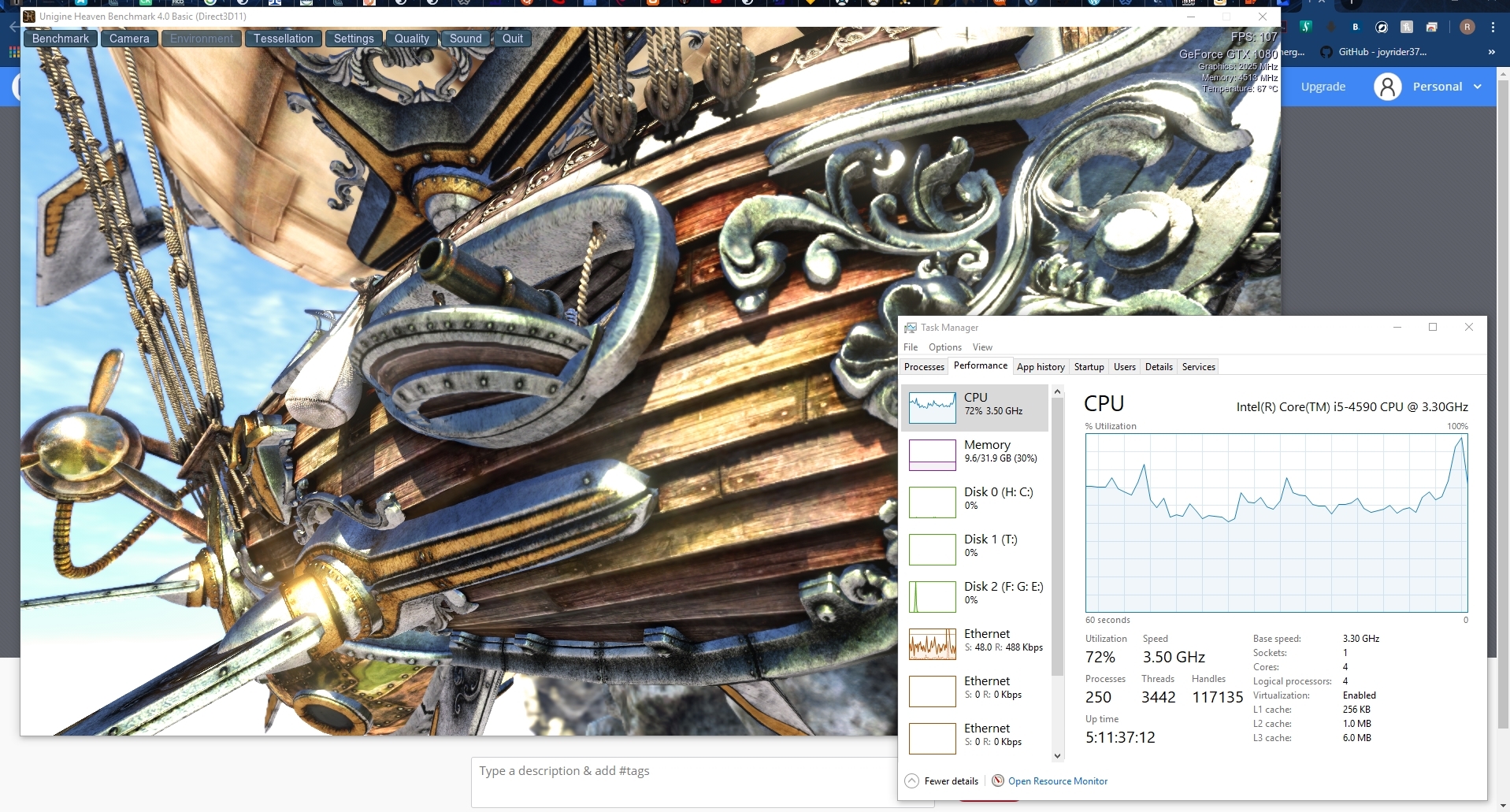Open the Settings menu in Heaven
The width and height of the screenshot is (1510, 812).
[x=354, y=39]
